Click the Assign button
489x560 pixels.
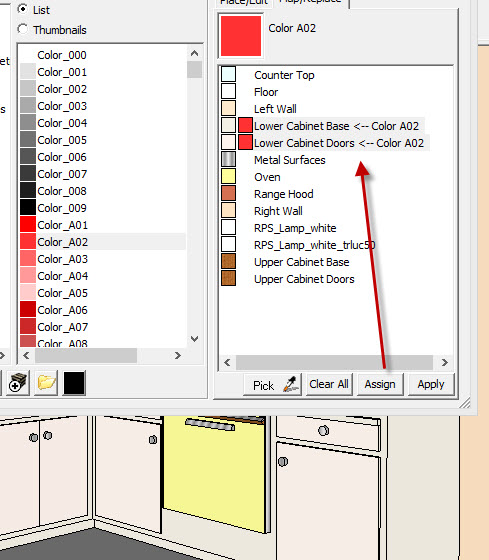380,384
